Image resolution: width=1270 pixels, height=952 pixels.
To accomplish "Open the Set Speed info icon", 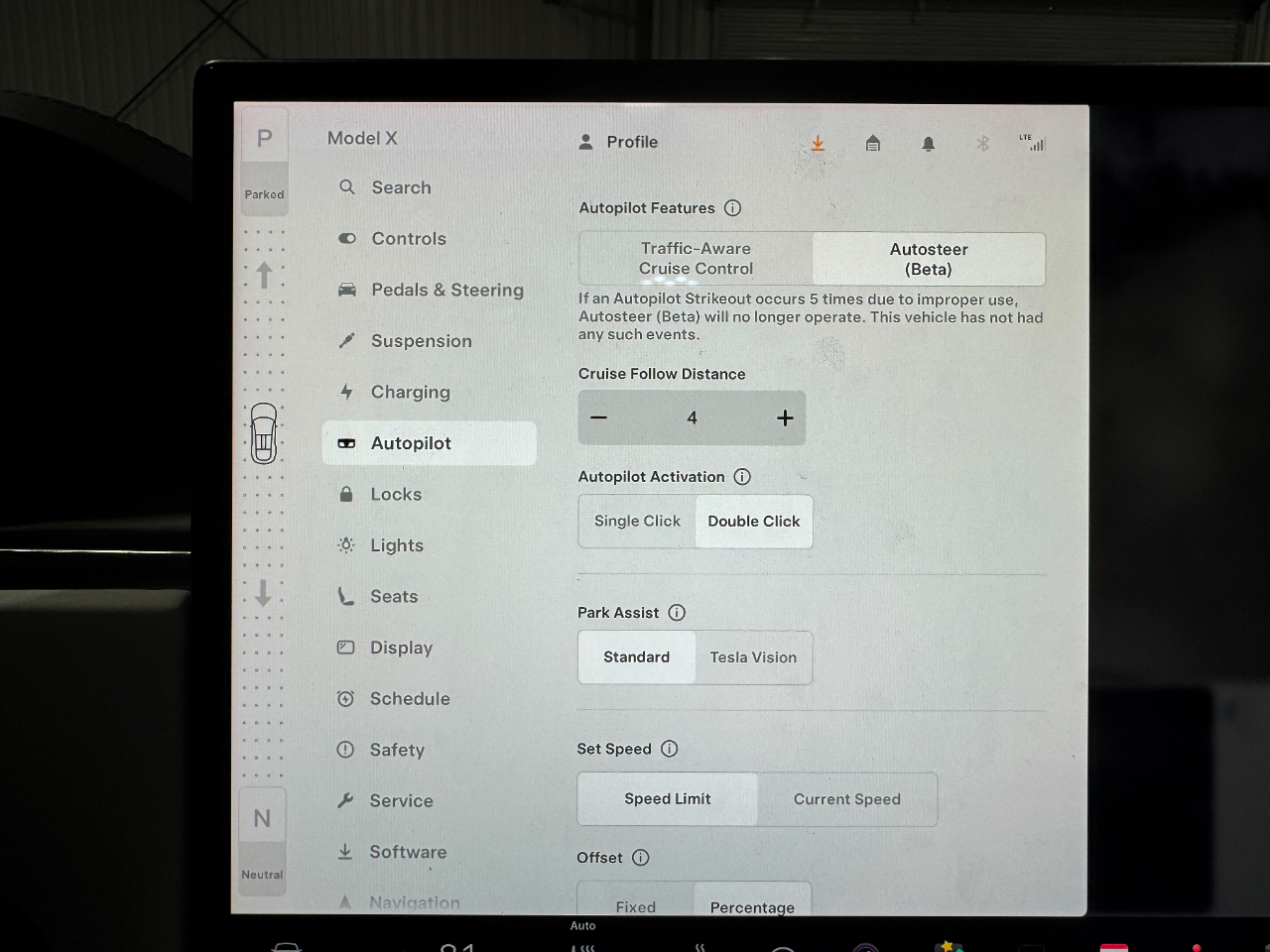I will 670,749.
